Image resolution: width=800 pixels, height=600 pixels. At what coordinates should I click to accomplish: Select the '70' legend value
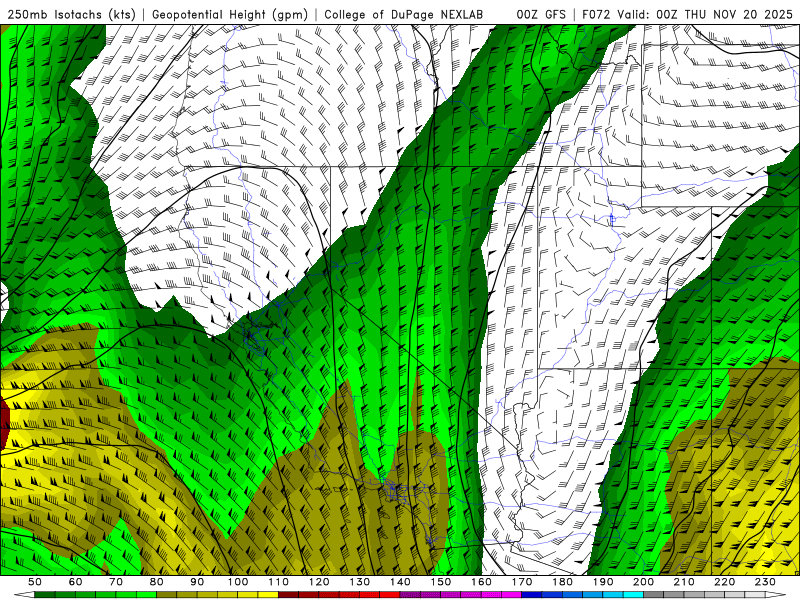pos(116,582)
